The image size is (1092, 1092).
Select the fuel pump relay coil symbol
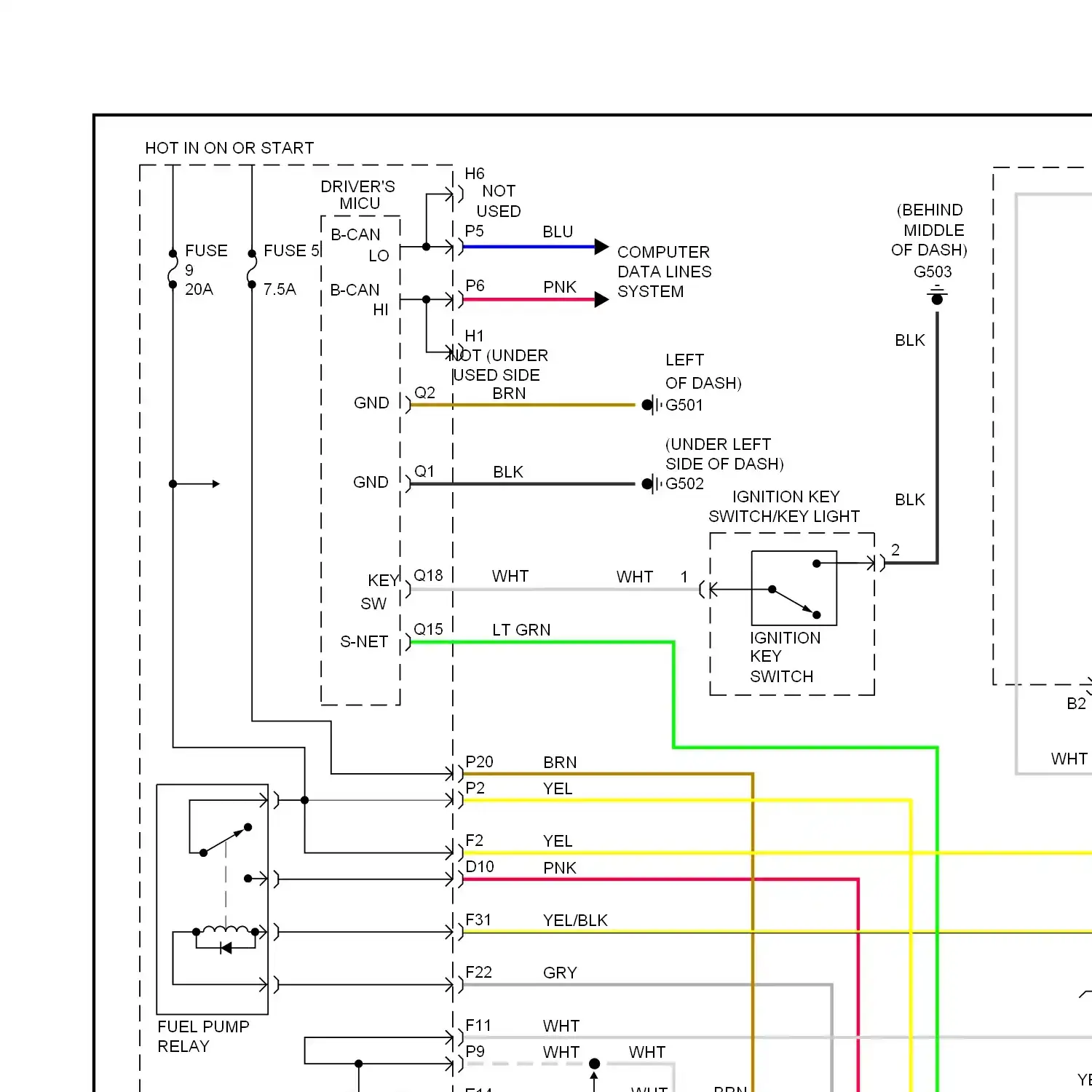point(226,930)
